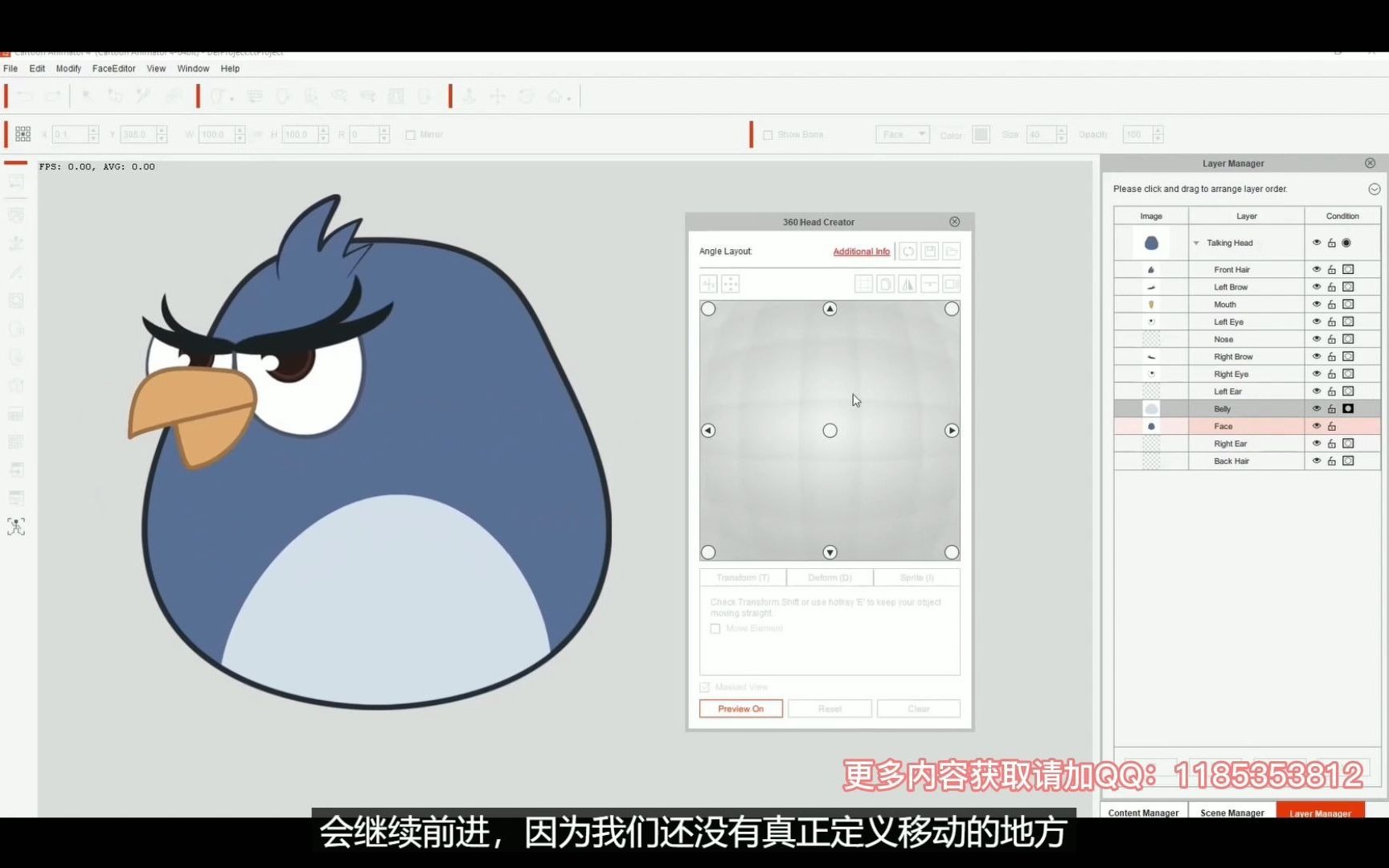Click the X value stepper arrows
Screen dimensions: 1389x868
[93, 134]
